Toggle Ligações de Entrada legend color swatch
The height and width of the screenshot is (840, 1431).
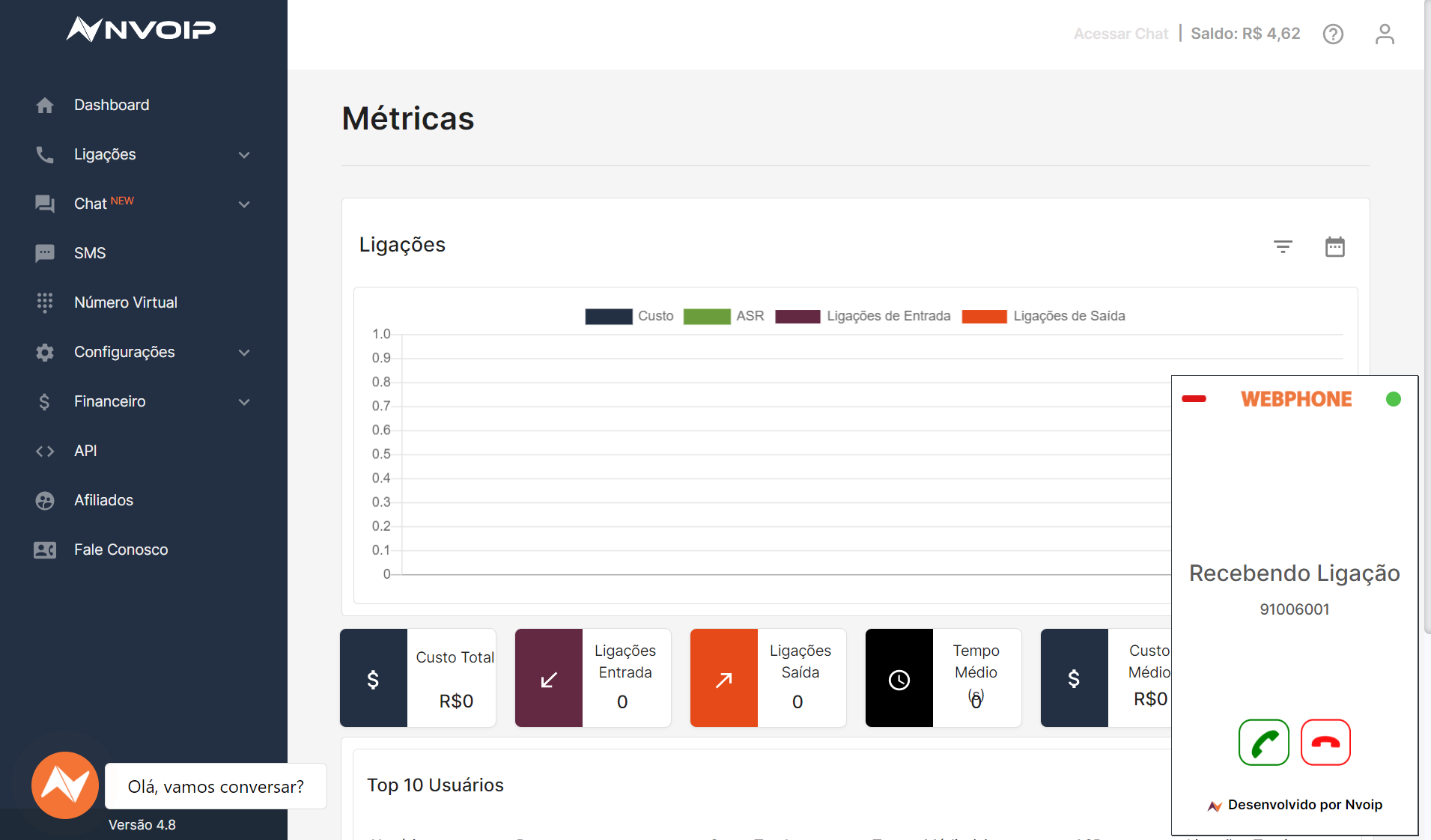(x=797, y=316)
